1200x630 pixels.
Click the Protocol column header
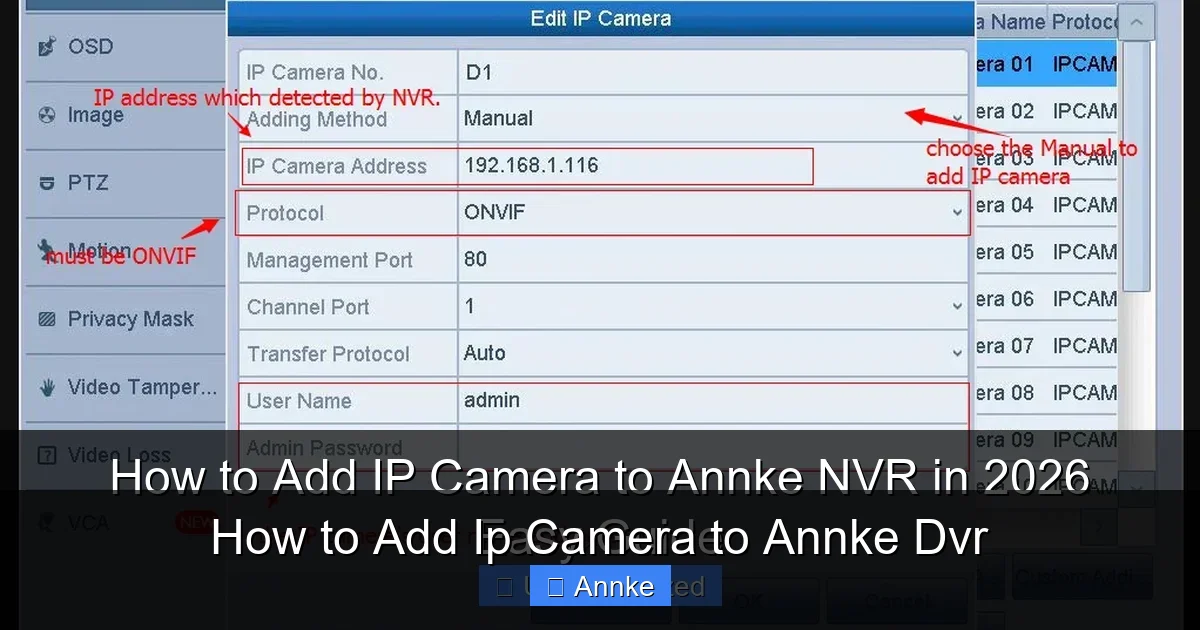coord(1084,21)
